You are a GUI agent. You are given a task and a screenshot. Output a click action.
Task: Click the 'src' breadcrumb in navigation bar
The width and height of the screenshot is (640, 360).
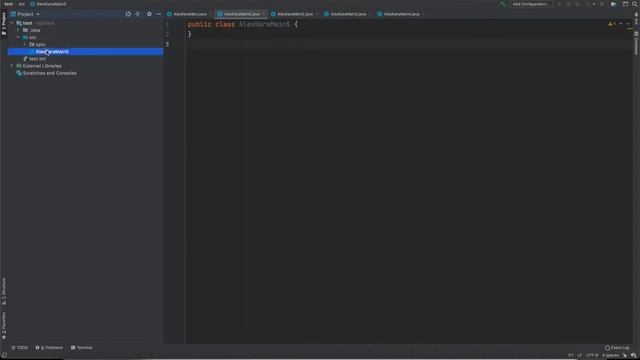(x=21, y=4)
